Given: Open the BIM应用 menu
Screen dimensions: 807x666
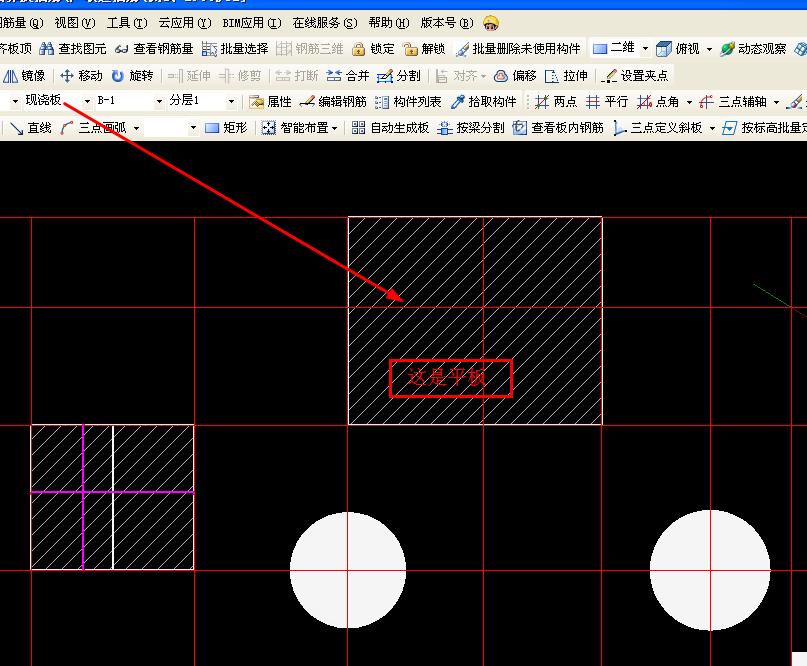Looking at the screenshot, I should [252, 23].
